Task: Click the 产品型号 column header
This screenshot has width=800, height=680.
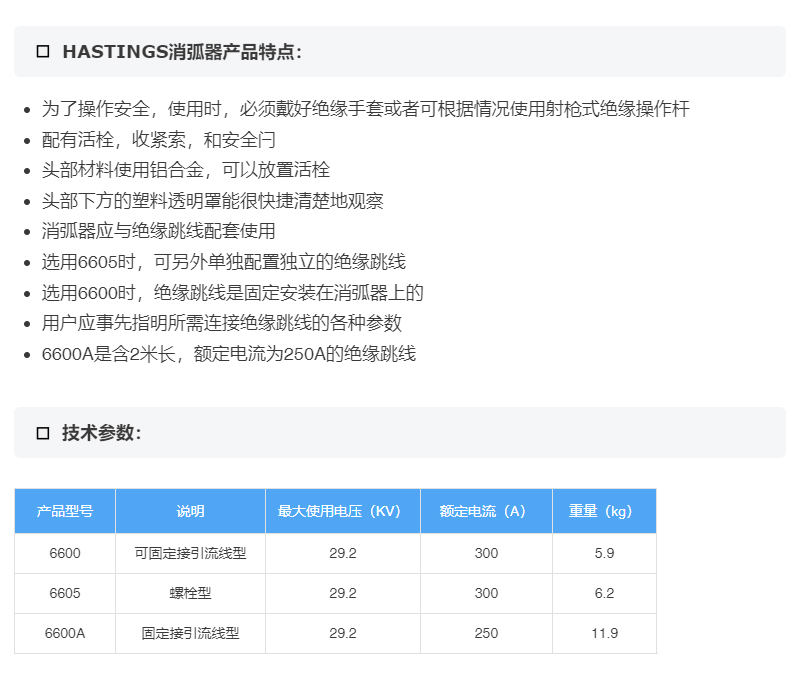Action: (65, 511)
